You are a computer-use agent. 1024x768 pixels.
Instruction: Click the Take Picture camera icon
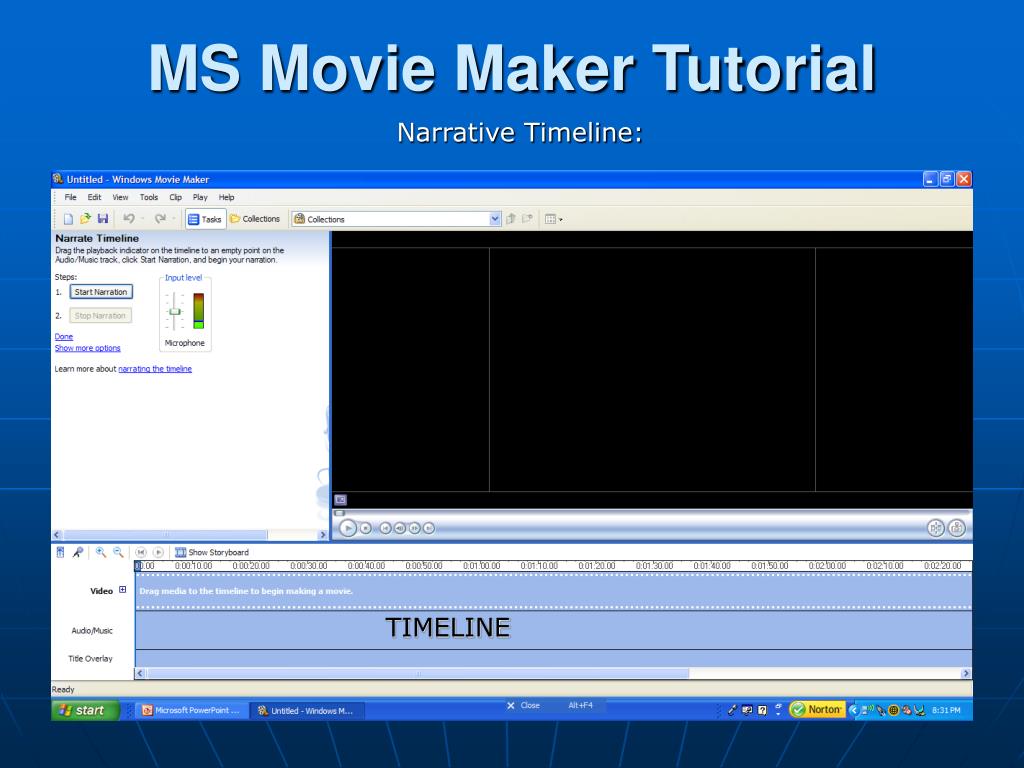point(957,528)
